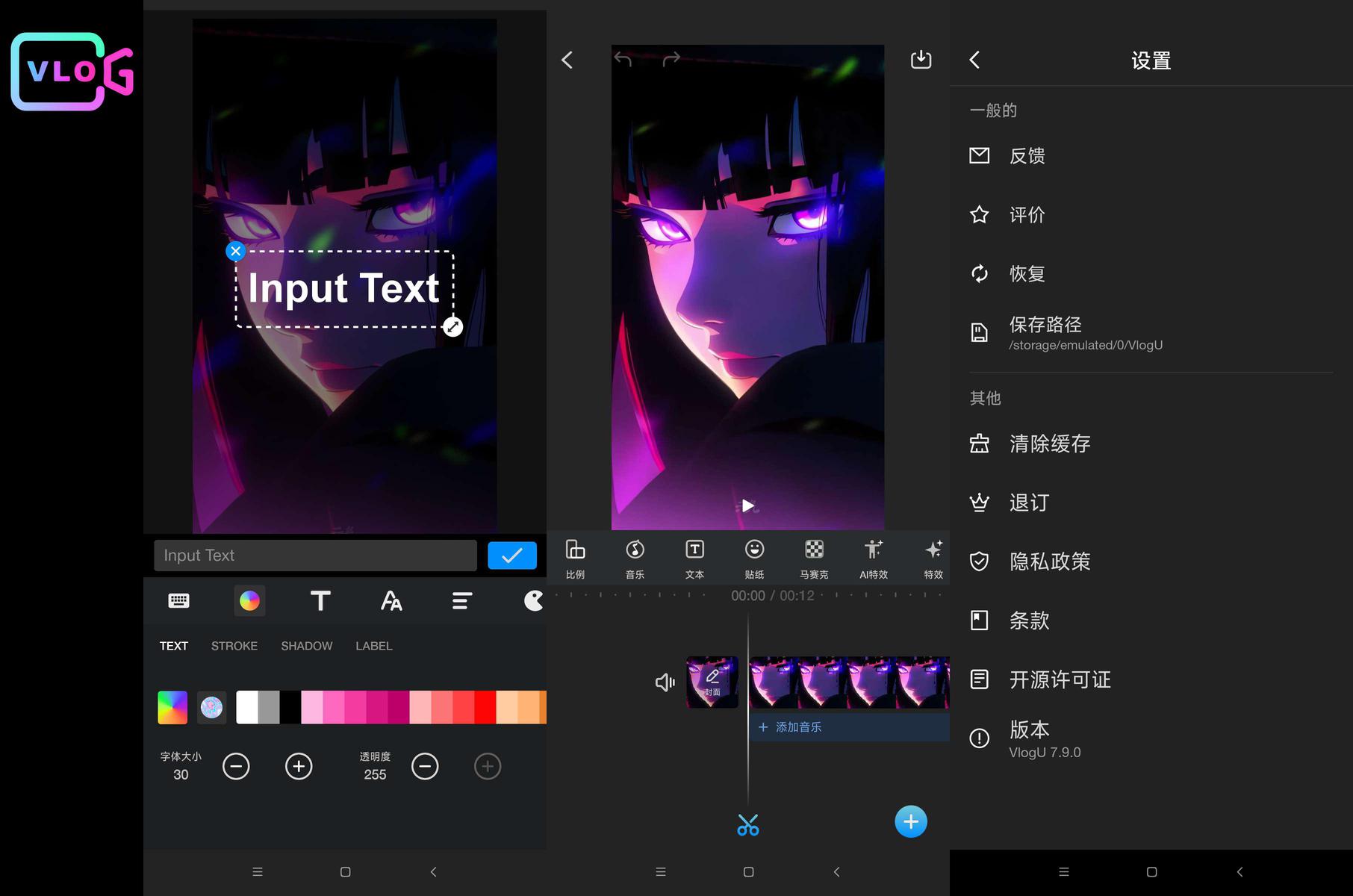Remove the Input Text overlay with blue X
The image size is (1353, 896).
(235, 251)
